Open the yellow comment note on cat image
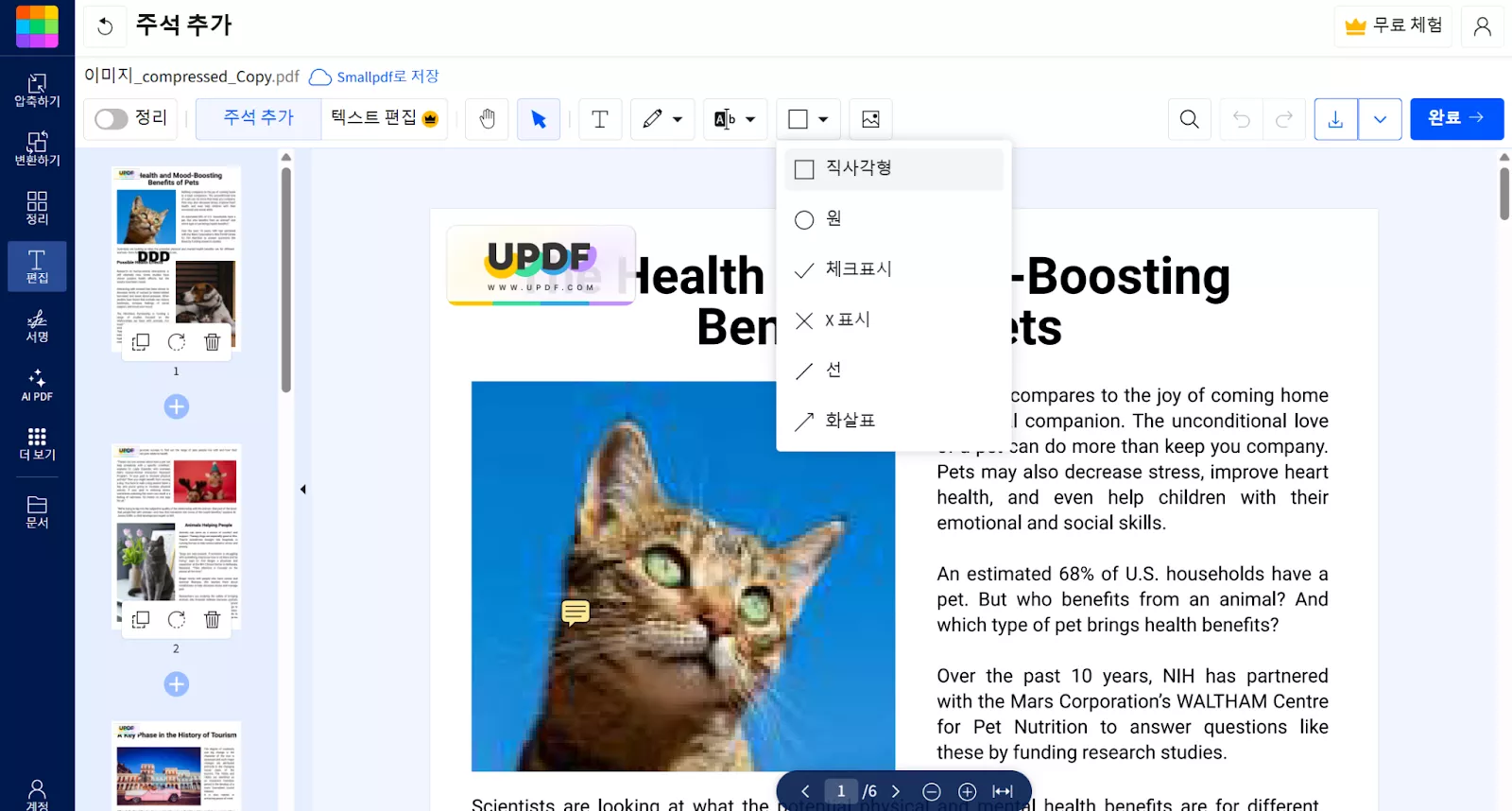Viewport: 1512px width, 811px height. (x=576, y=613)
